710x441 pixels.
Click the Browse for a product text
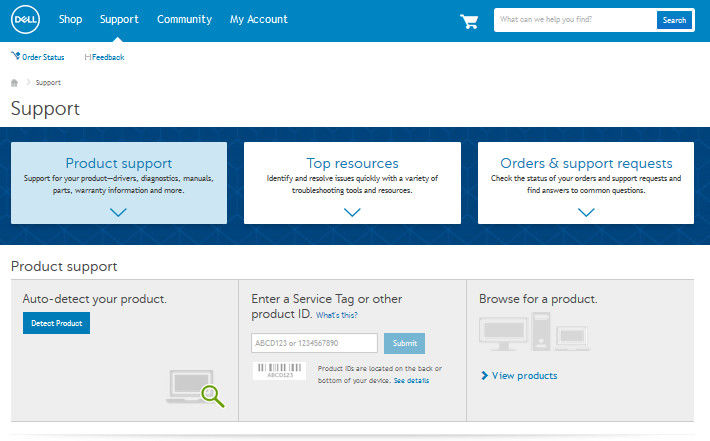[538, 299]
